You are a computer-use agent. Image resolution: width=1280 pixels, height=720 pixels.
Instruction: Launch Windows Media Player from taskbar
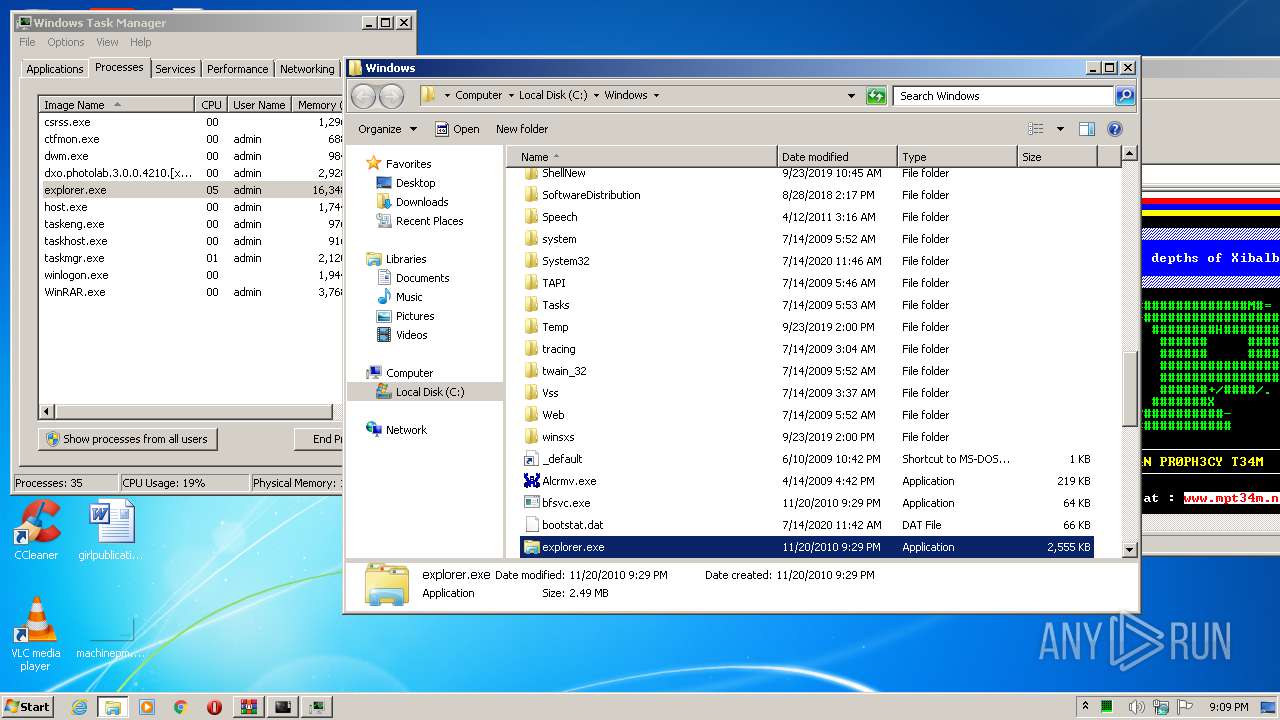point(147,707)
